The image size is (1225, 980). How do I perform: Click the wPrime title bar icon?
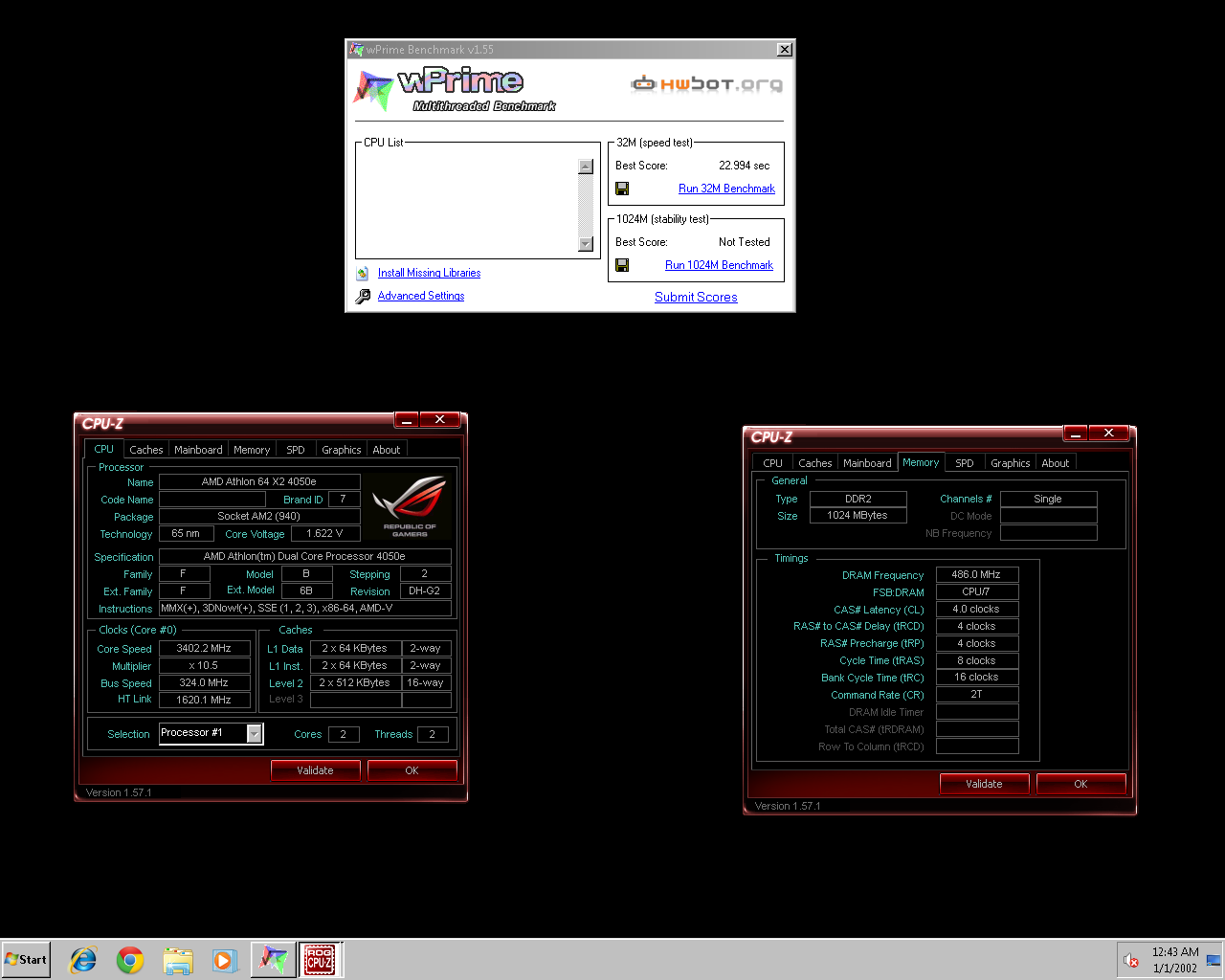[357, 50]
